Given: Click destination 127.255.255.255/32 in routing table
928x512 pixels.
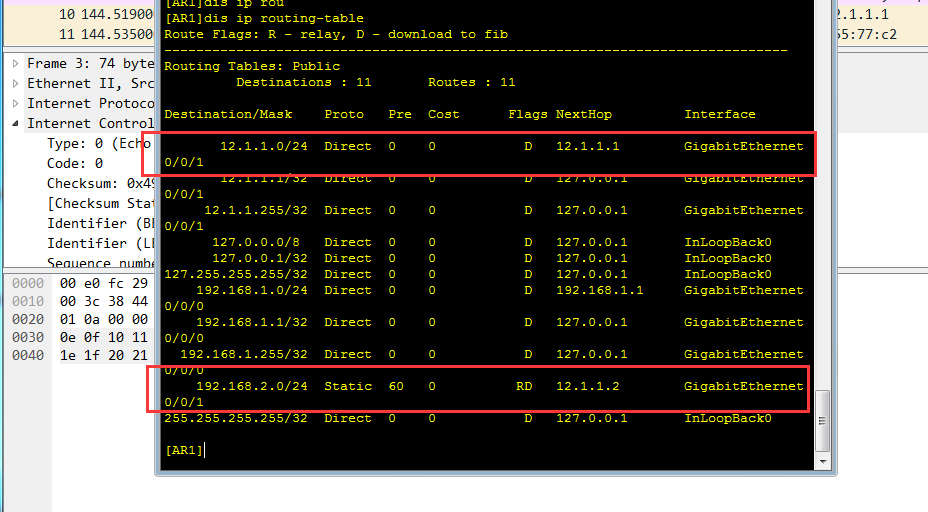Looking at the screenshot, I should coord(236,274).
